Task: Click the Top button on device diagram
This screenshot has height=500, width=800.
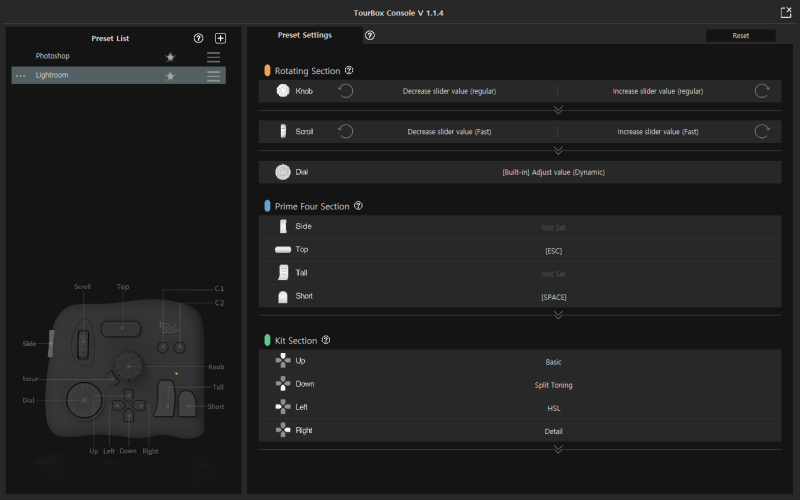Action: [121, 329]
